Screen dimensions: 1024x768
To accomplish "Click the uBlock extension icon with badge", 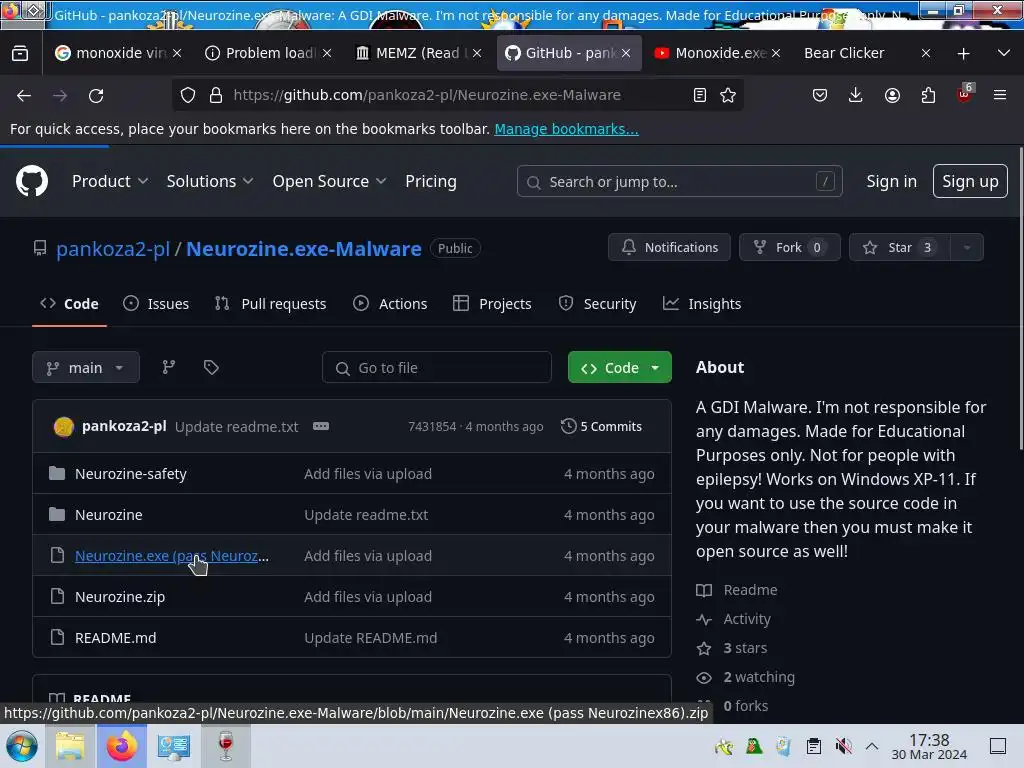I will (964, 94).
